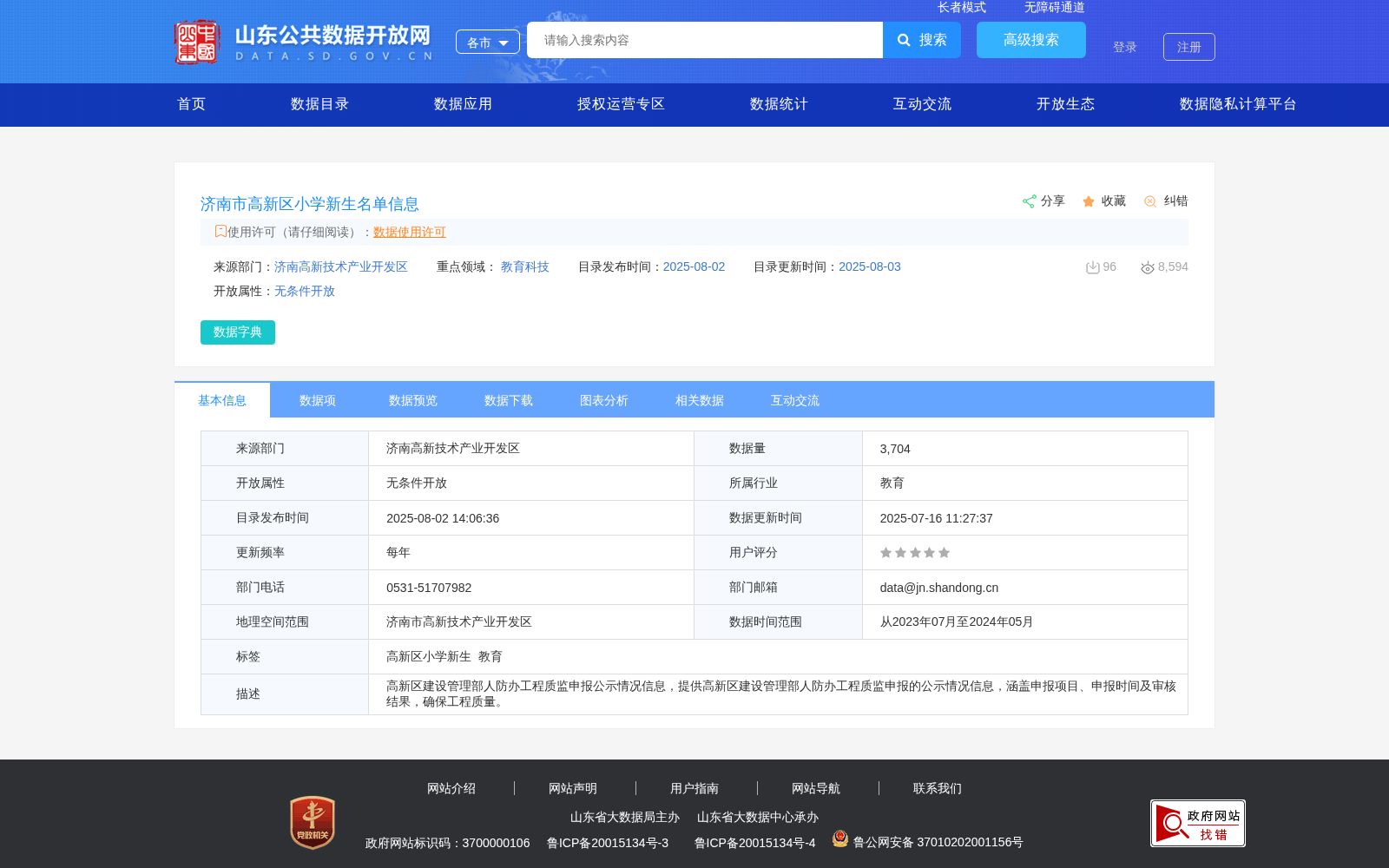
Task: Click the 鲁ICP备20015134号-3 link
Action: (x=608, y=843)
